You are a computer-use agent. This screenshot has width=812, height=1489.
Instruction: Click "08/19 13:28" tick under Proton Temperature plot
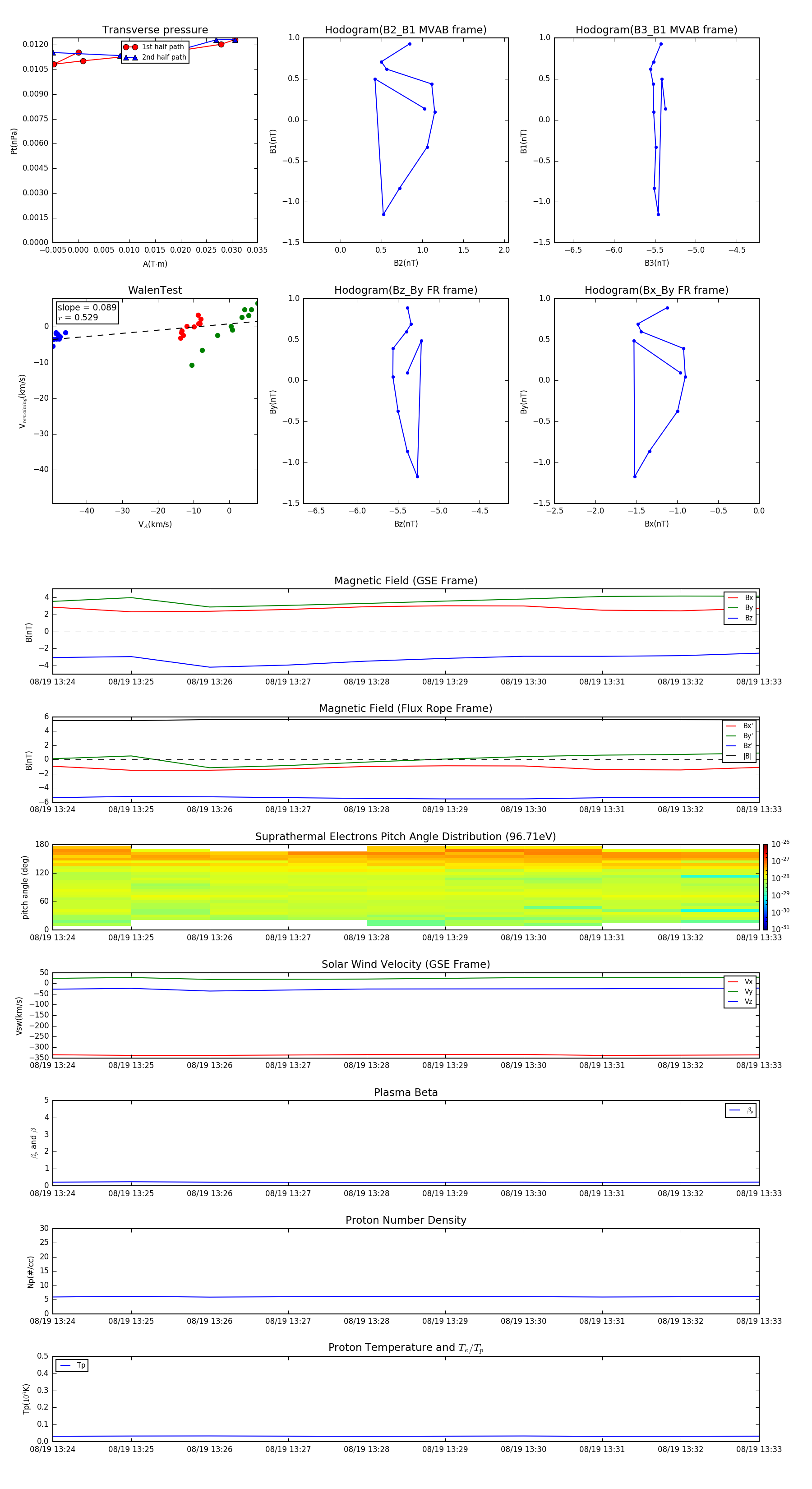click(366, 1449)
